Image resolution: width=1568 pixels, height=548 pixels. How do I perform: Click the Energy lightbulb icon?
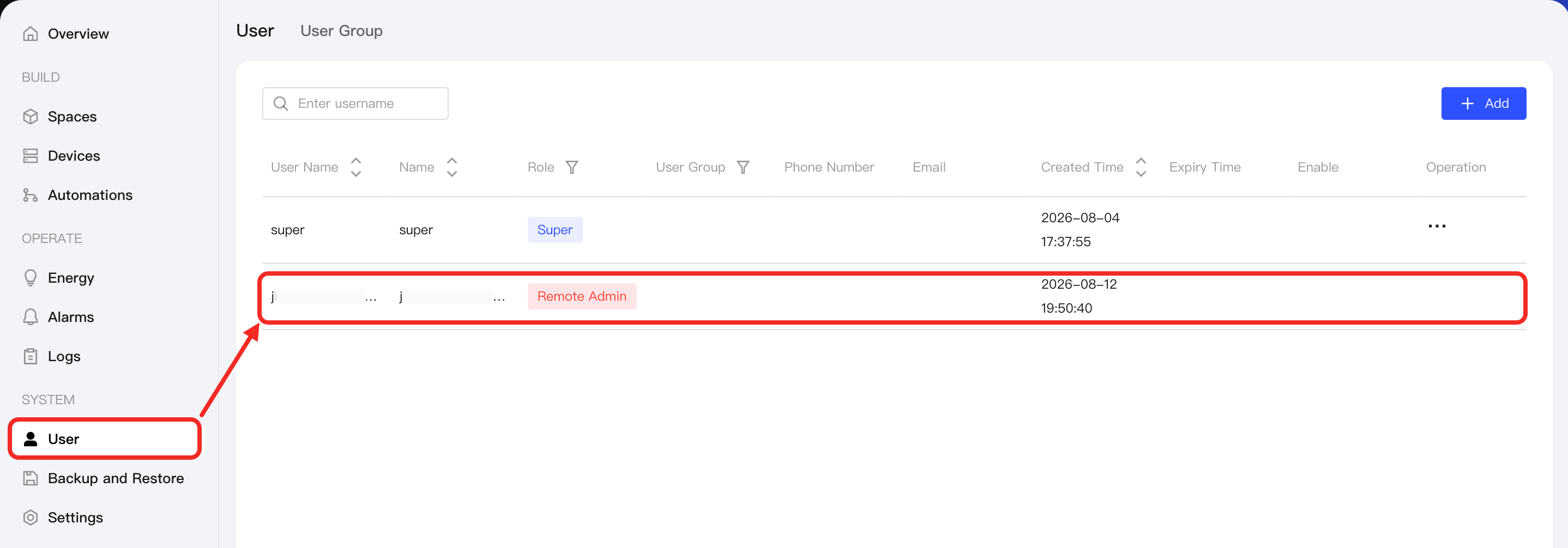coord(31,278)
